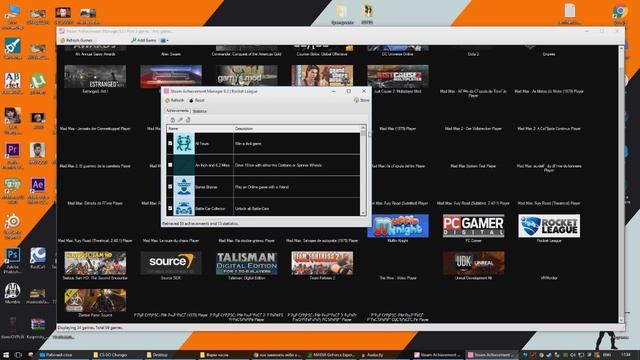Click the Barras Bravas achievement icon
Image resolution: width=640 pixels, height=360 pixels.
click(184, 187)
